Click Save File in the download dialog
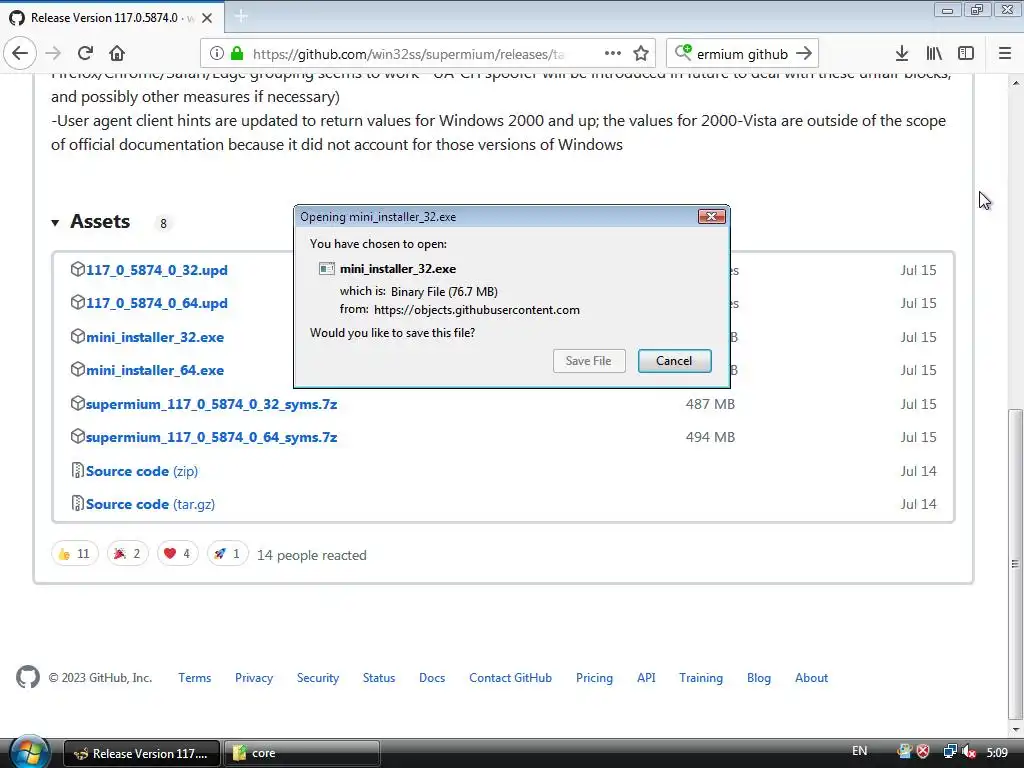Image resolution: width=1024 pixels, height=768 pixels. point(589,360)
